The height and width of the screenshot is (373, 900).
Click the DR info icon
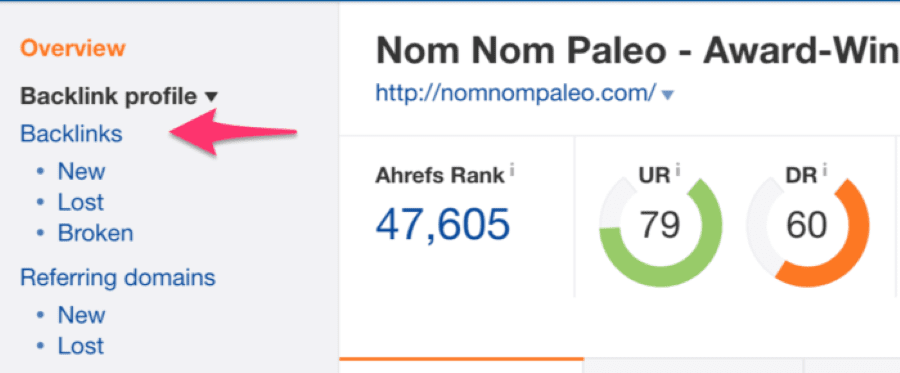point(825,170)
